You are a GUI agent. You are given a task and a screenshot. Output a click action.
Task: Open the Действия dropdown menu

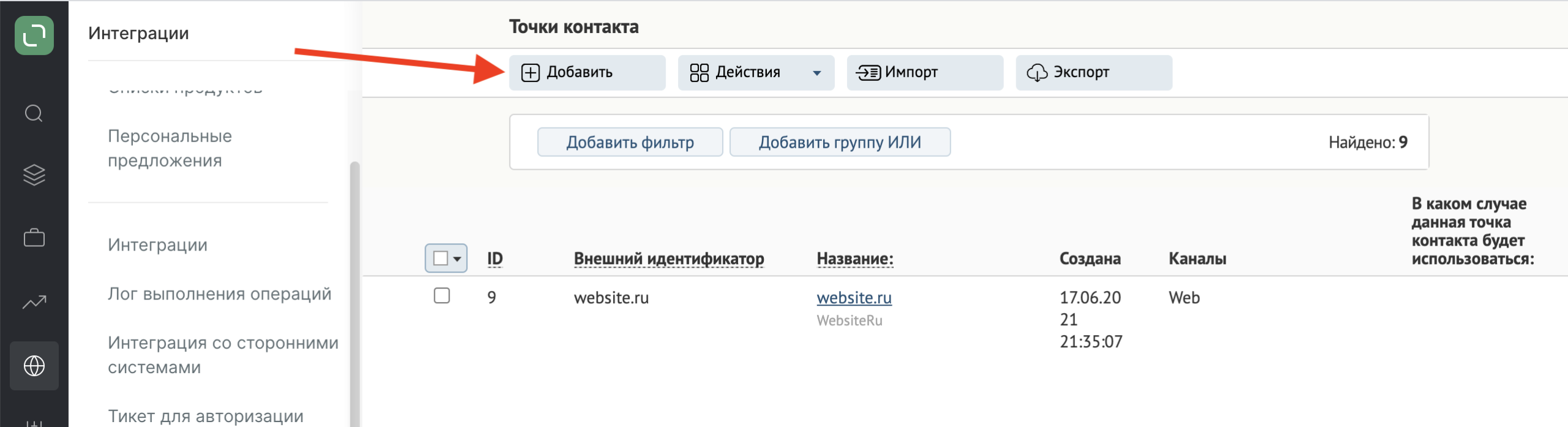755,72
